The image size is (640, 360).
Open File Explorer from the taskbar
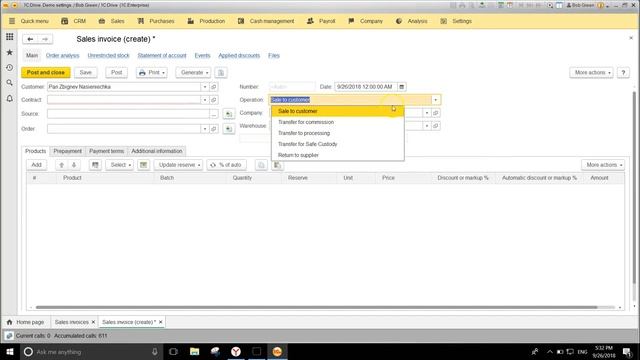click(195, 352)
